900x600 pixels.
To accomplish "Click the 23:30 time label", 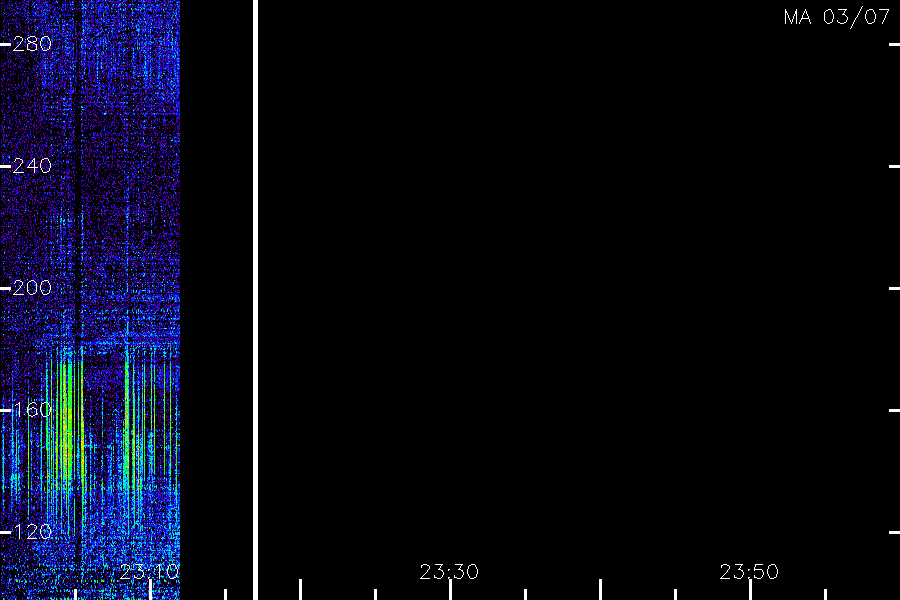I will pos(449,572).
